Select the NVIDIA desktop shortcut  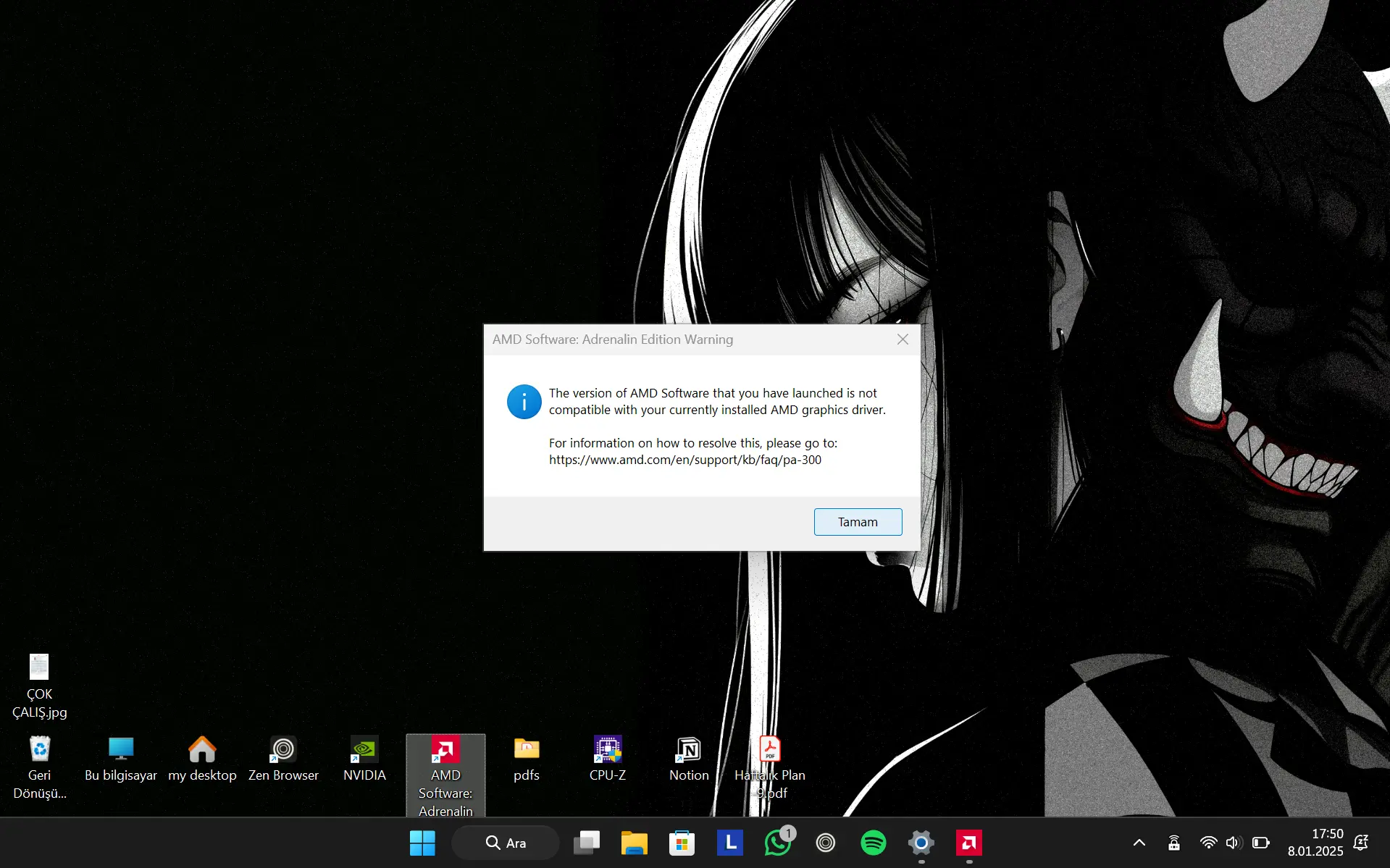[x=364, y=759]
